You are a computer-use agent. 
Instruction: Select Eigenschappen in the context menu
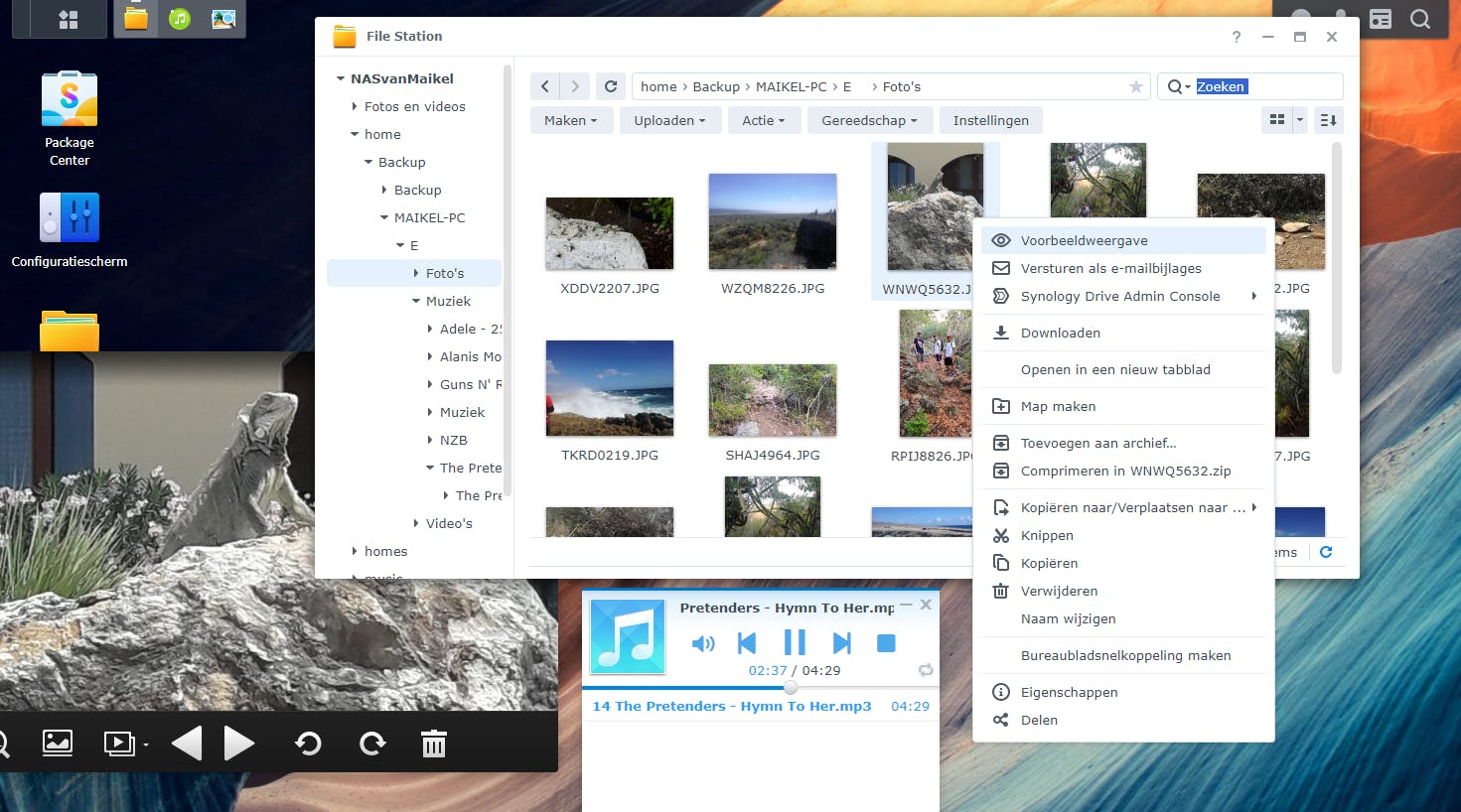pos(1069,692)
